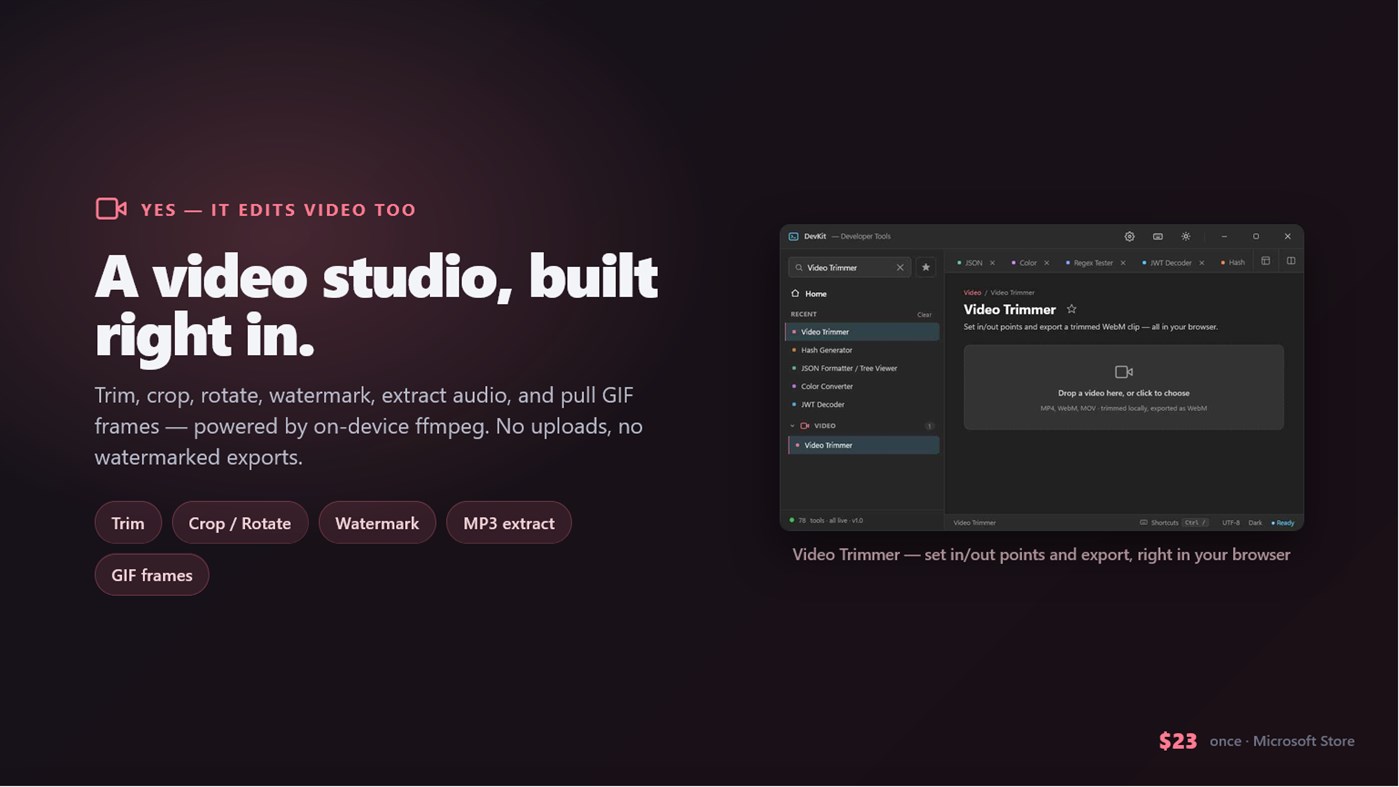
Task: Minimize the DevKit window
Action: [1224, 237]
